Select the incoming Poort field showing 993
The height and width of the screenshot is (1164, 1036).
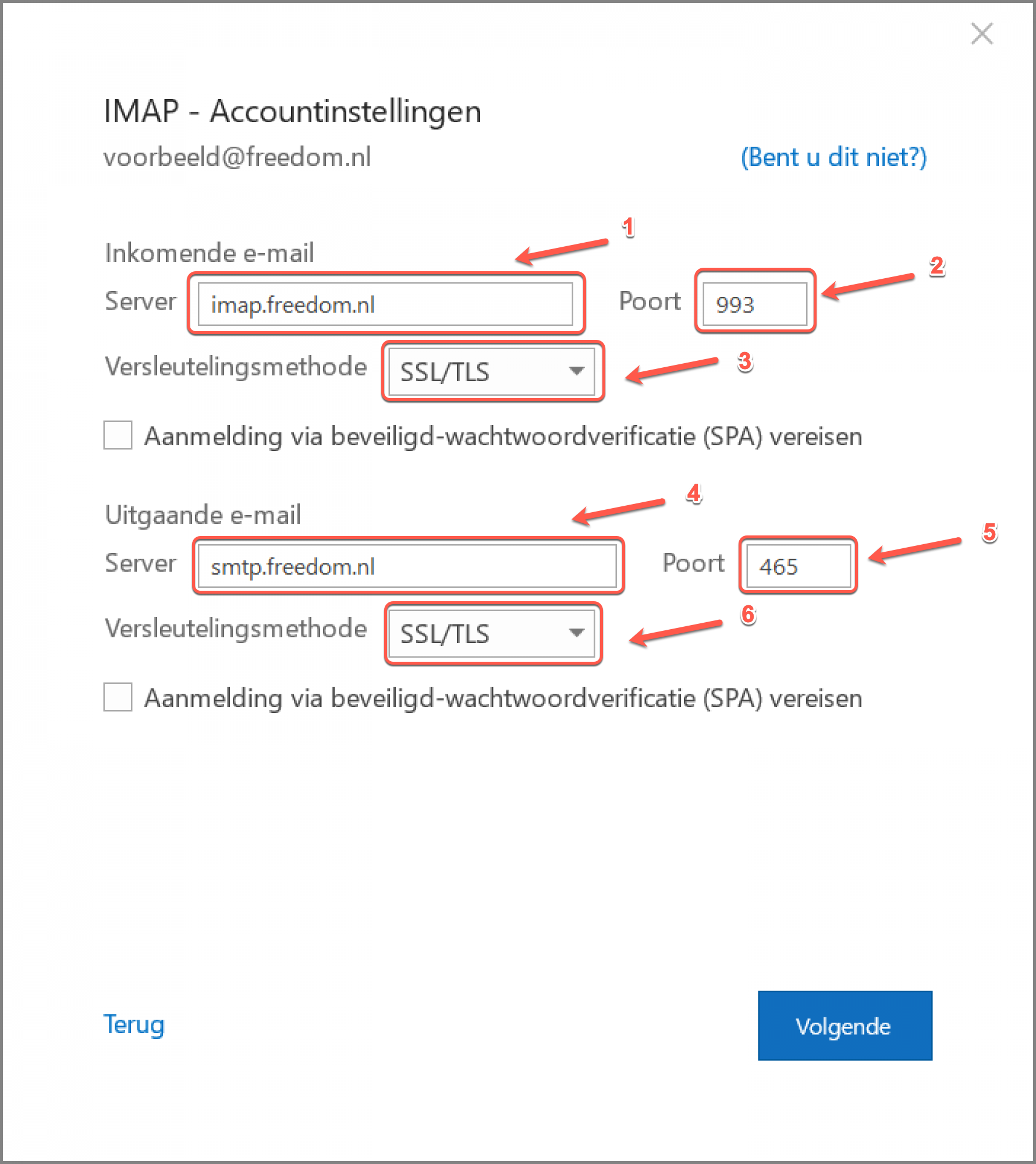754,304
